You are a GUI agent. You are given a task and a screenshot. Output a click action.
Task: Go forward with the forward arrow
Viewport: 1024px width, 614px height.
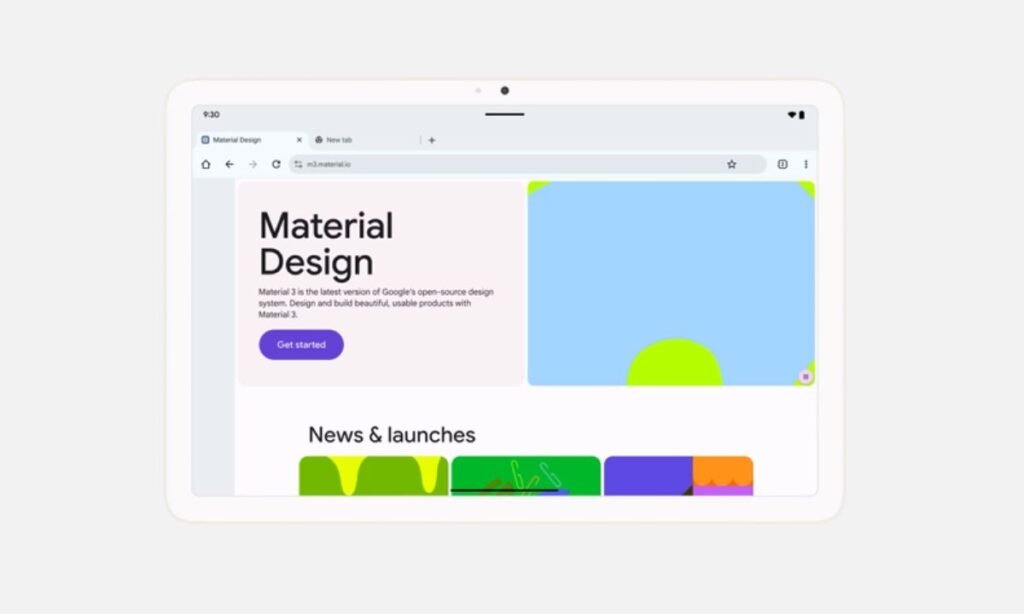253,165
